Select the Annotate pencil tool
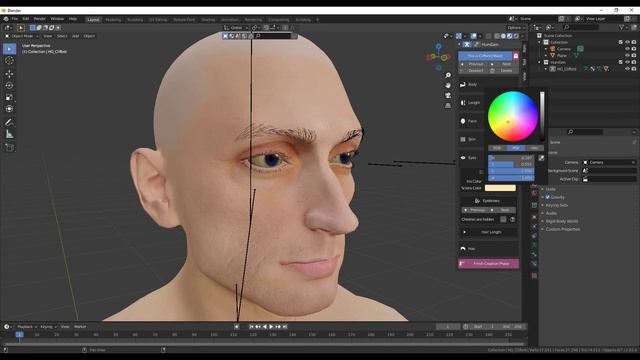Image resolution: width=640 pixels, height=360 pixels. pyautogui.click(x=9, y=122)
